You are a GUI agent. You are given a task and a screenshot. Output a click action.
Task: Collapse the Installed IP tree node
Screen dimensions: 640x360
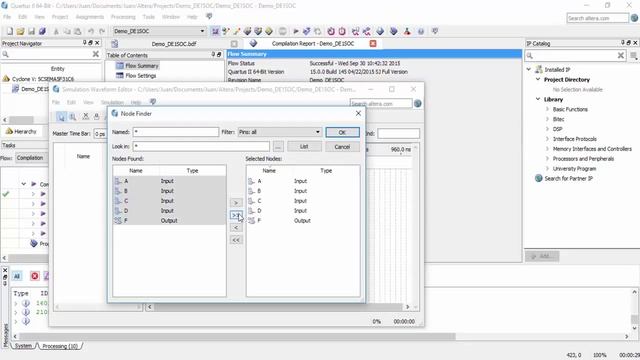[x=529, y=70]
